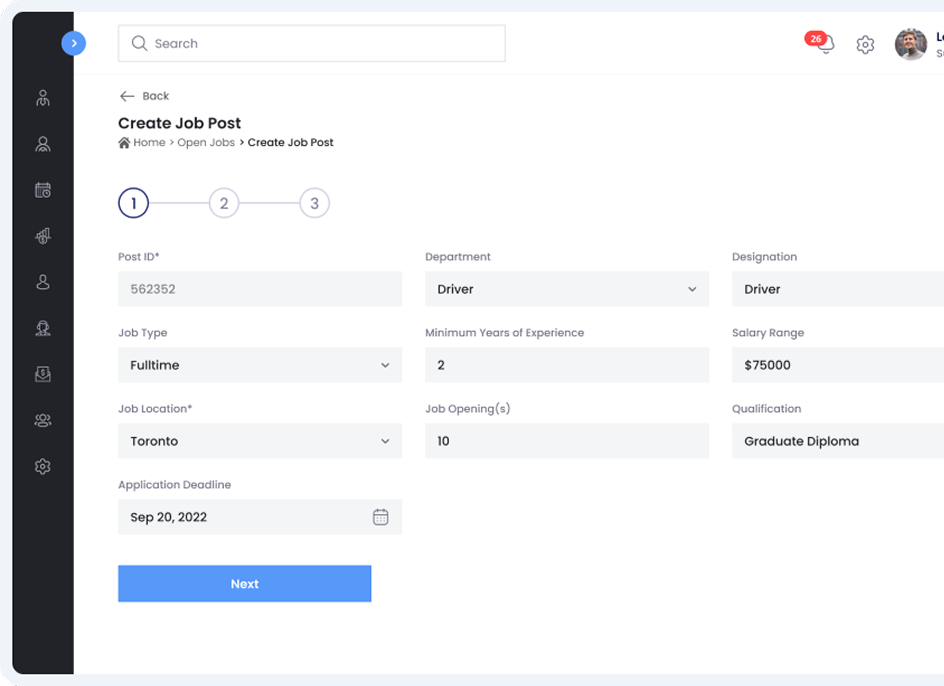Select the attendance calendar icon in sidebar

tap(42, 190)
